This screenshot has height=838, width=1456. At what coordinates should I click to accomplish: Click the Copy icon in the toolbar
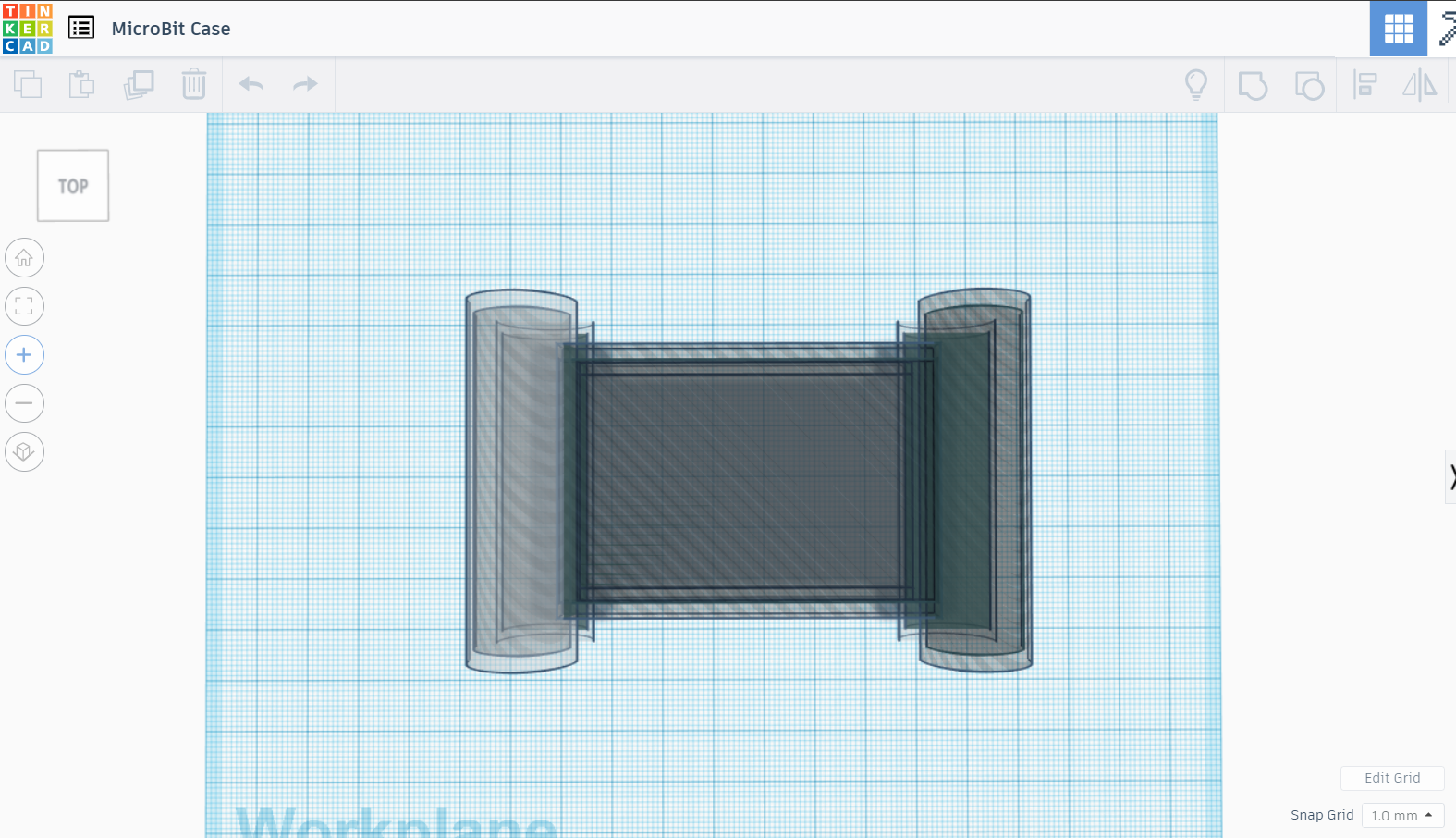click(28, 84)
